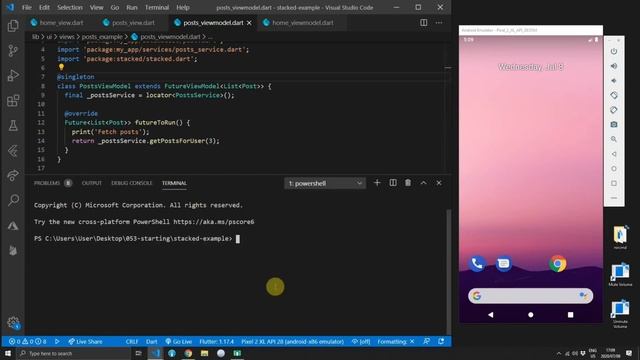Open the Manage gear icon

[13, 323]
